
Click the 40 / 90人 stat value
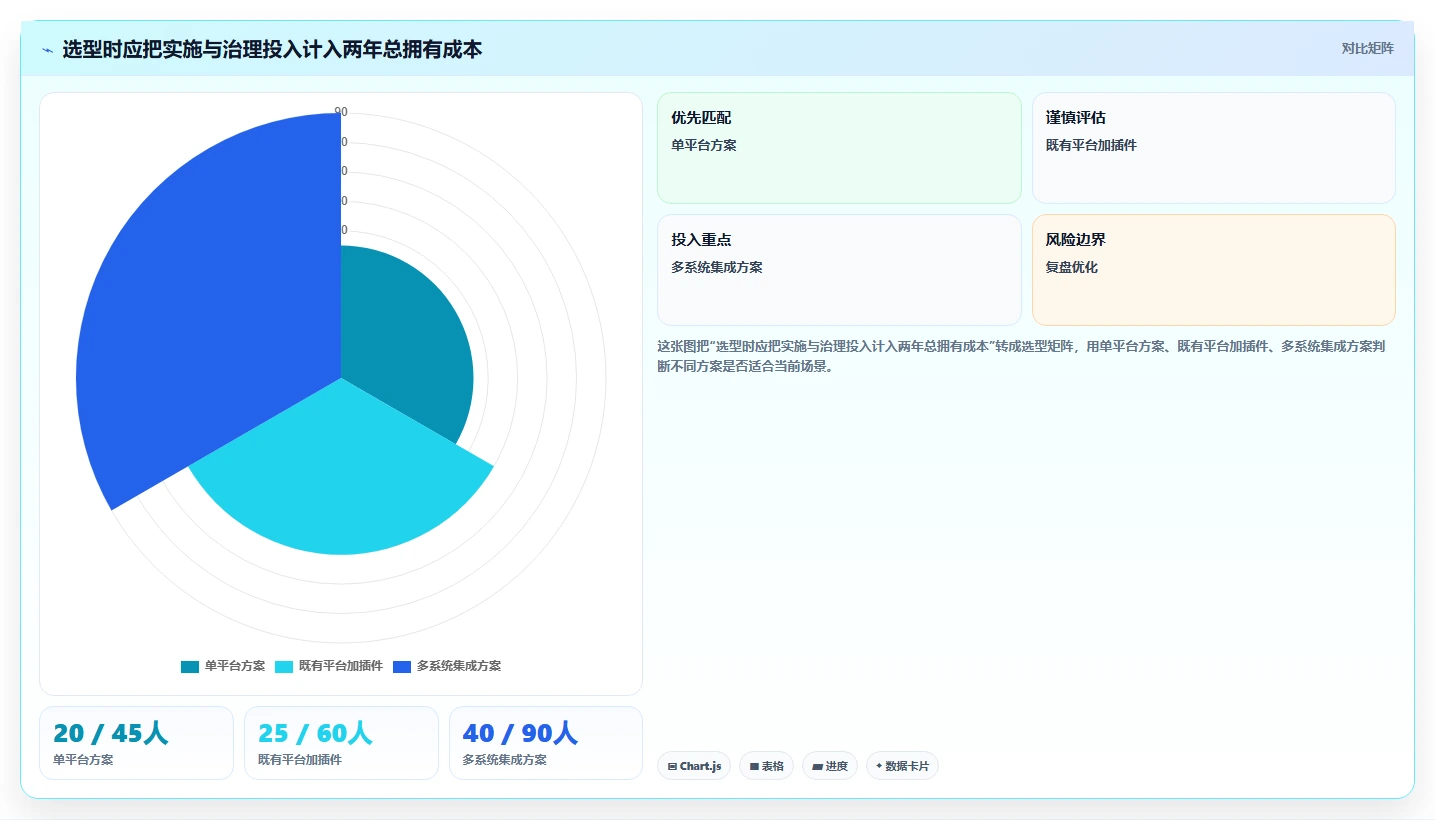[x=520, y=733]
